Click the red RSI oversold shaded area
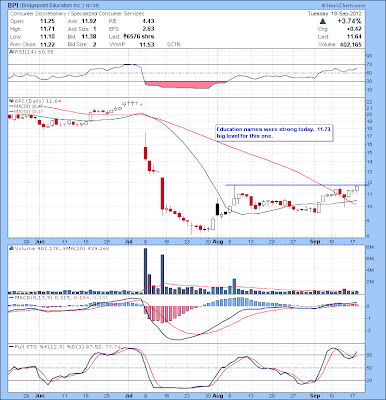 pos(185,85)
